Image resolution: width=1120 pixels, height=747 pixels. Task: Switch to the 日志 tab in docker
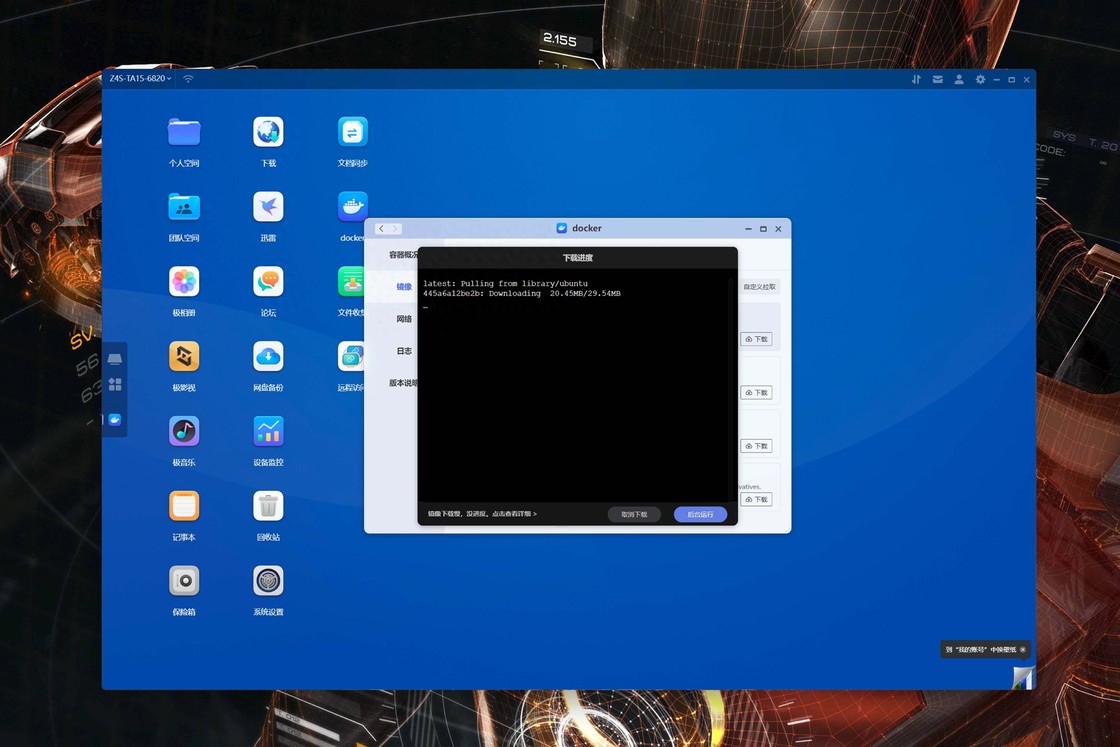pos(404,351)
